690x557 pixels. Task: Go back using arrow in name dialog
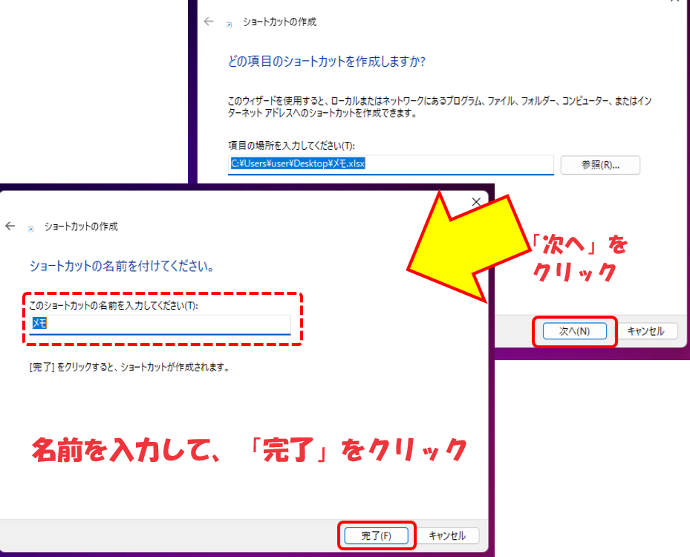point(10,226)
